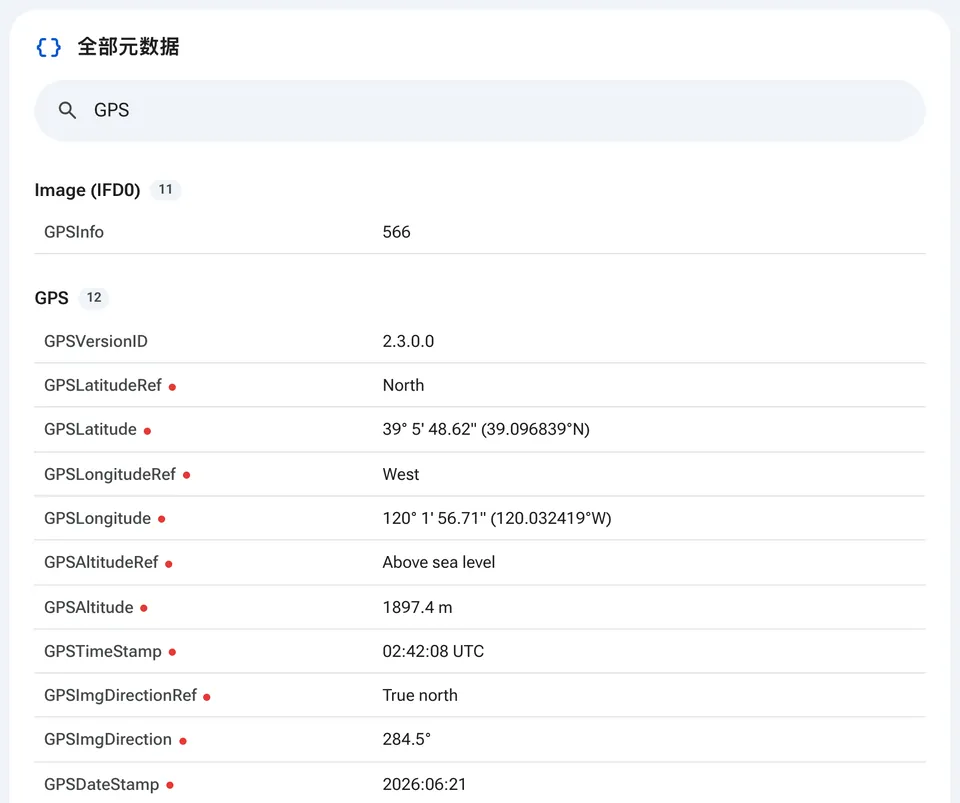The width and height of the screenshot is (960, 803).
Task: Select the True north value
Action: [420, 695]
